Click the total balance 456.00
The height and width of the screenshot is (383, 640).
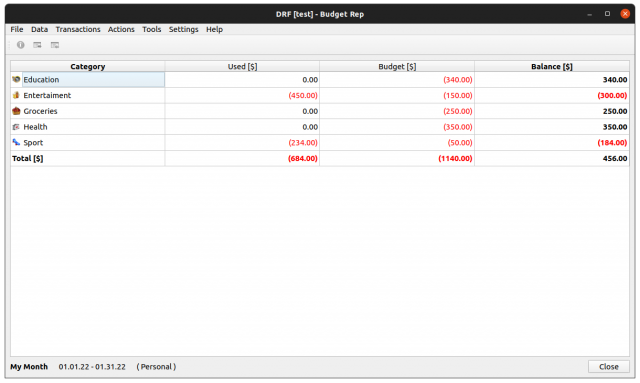tap(615, 158)
